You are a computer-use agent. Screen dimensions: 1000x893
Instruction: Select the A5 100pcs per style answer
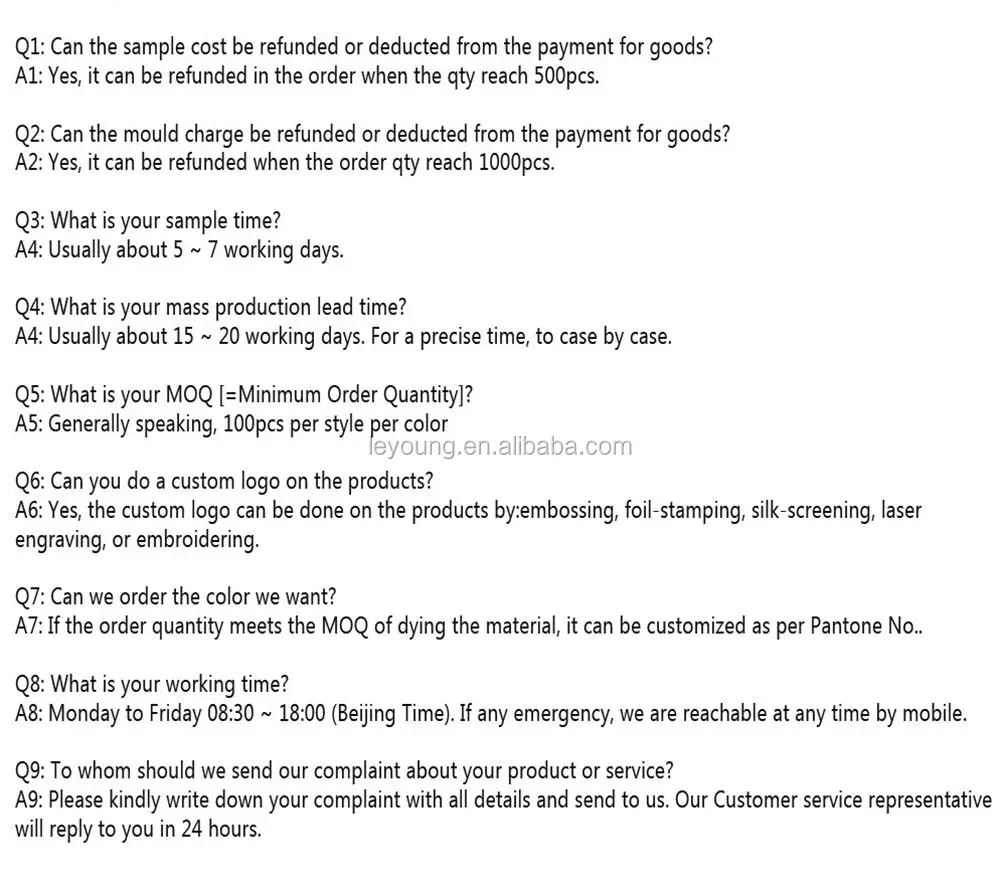click(231, 424)
